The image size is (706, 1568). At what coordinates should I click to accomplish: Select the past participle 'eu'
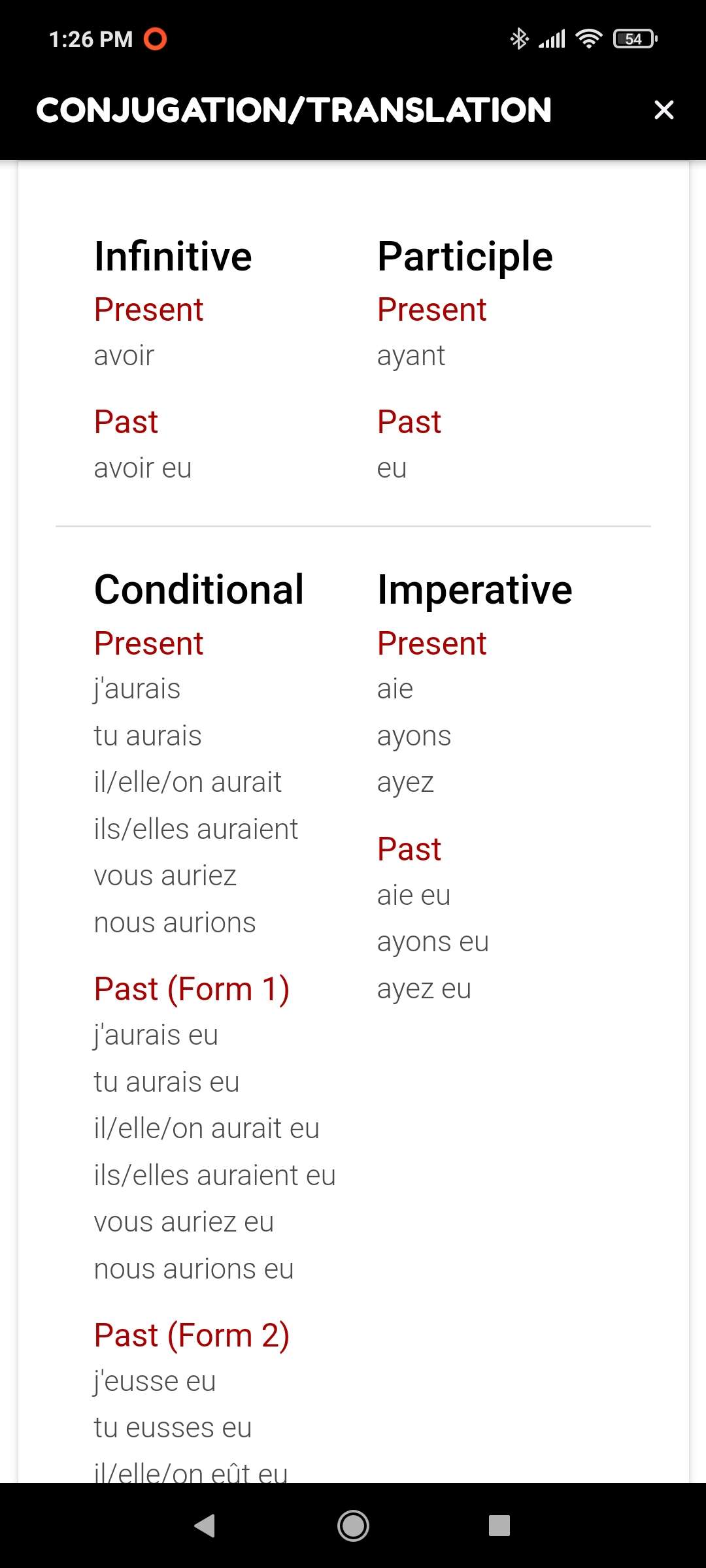[x=392, y=468]
